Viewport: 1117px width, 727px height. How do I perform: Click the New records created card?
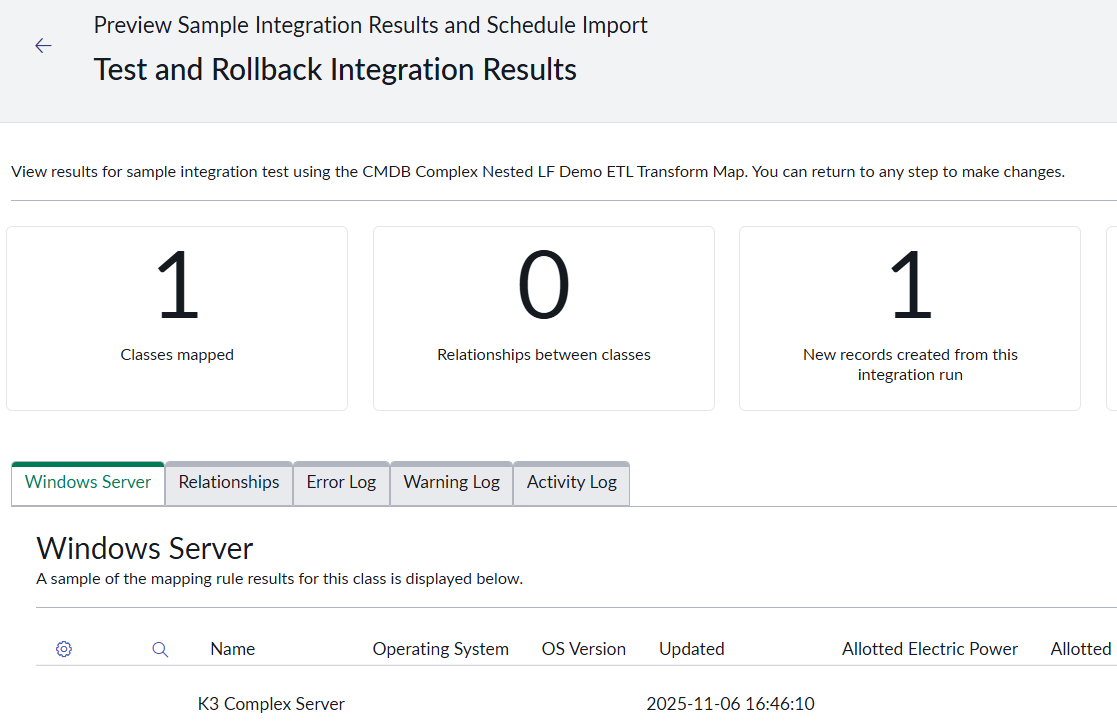[x=910, y=318]
